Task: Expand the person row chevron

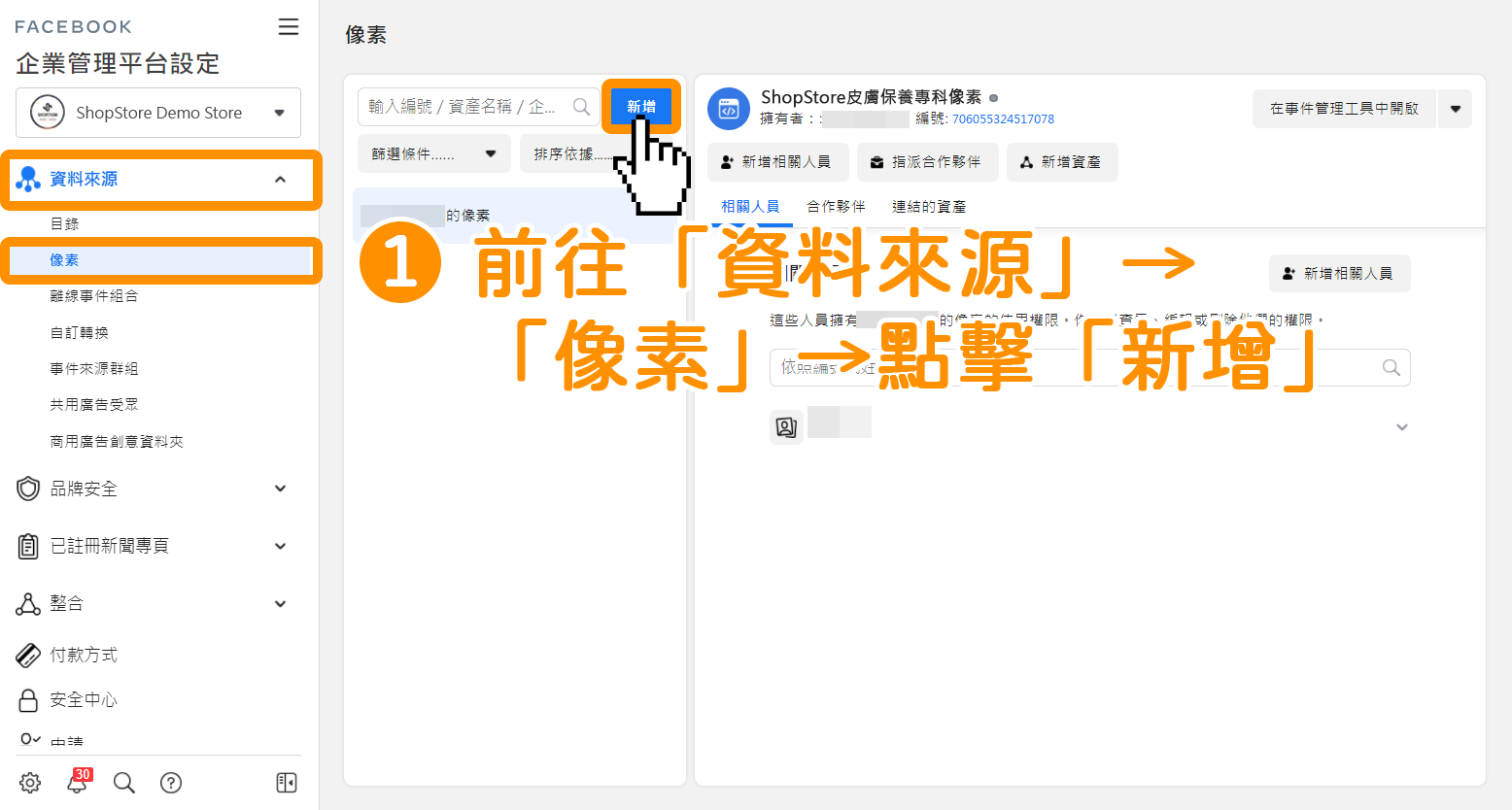Action: pyautogui.click(x=1402, y=427)
